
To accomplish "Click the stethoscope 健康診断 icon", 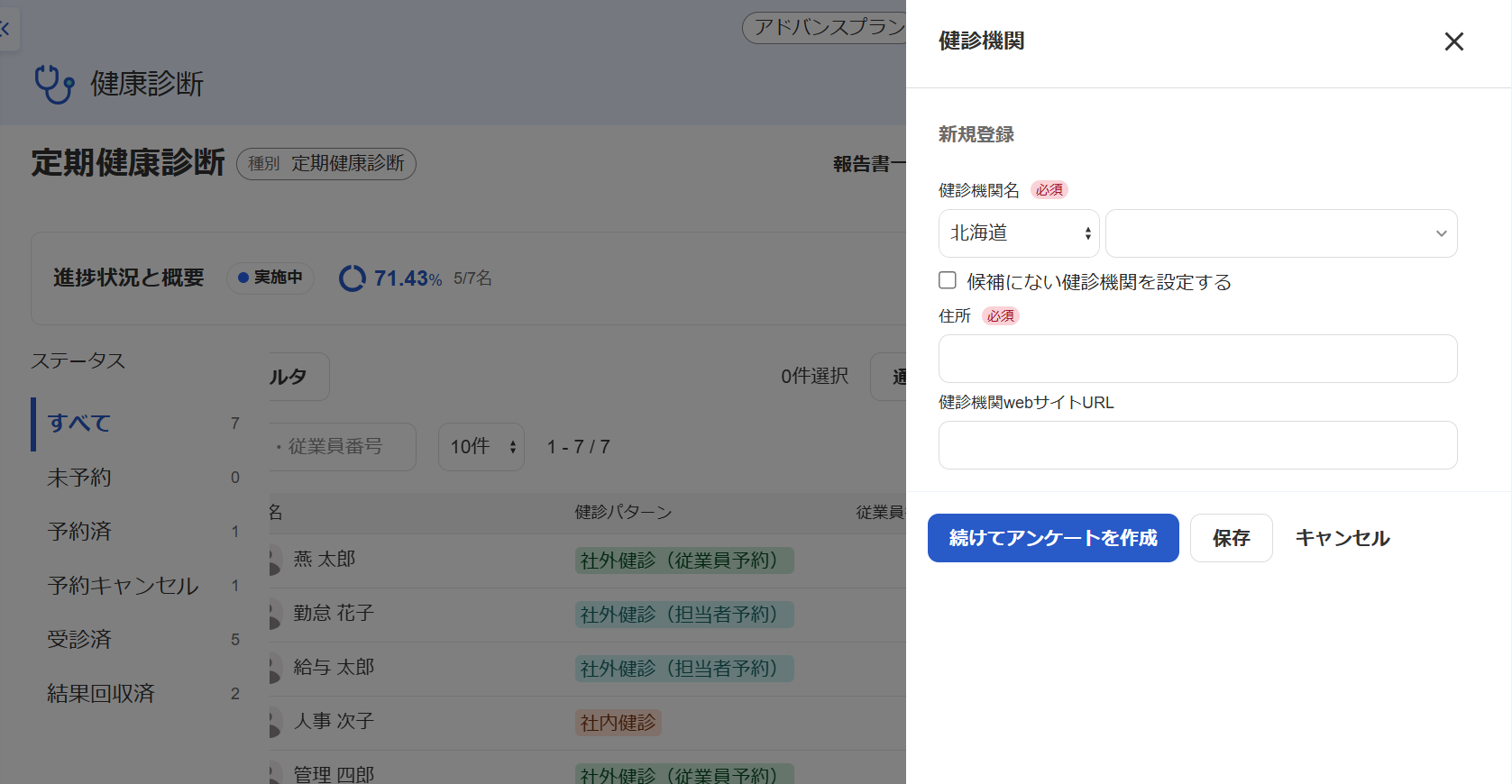I will (x=54, y=85).
